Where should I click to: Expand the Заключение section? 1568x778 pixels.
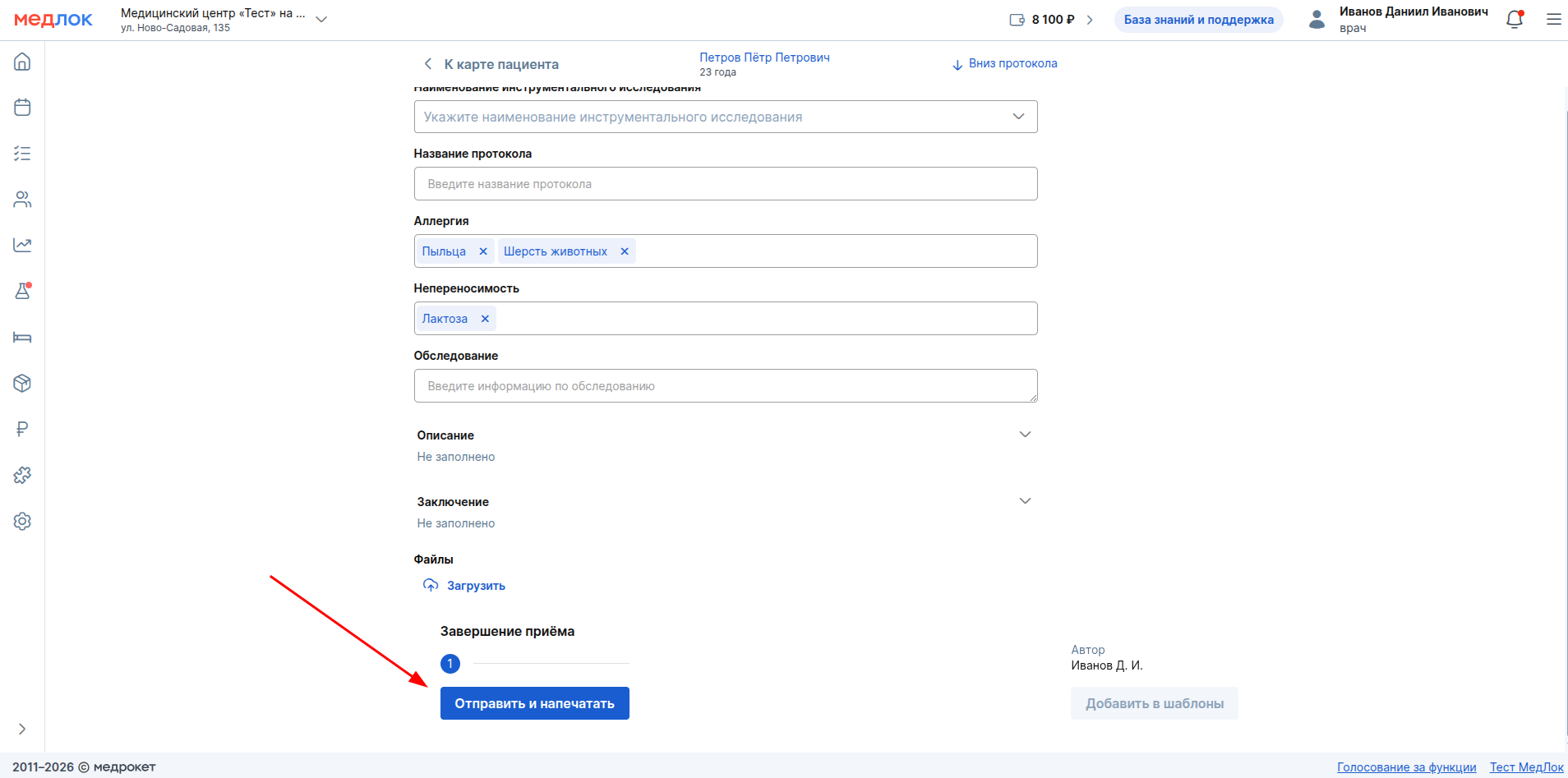(x=1025, y=501)
